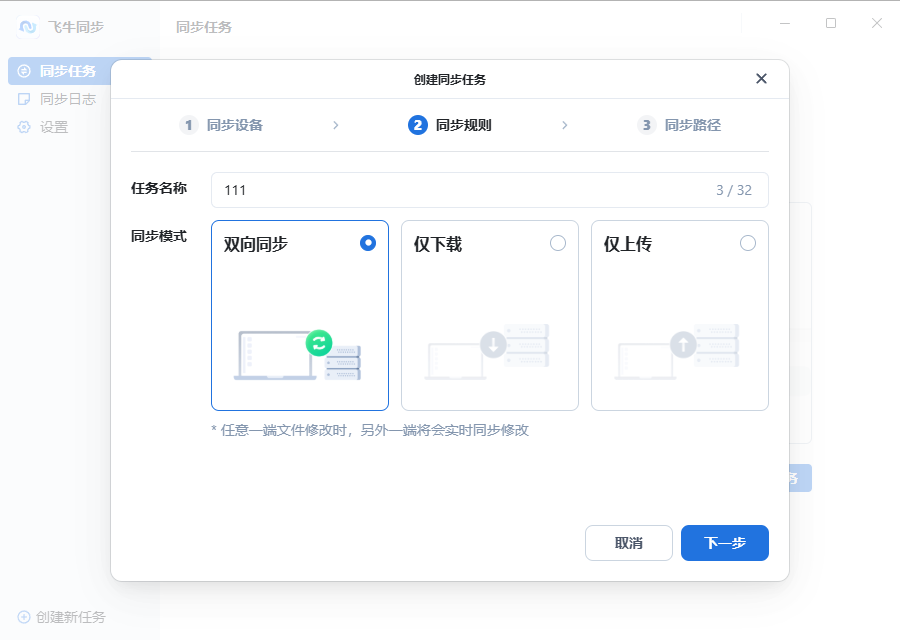Click step 2 number circle

[418, 125]
